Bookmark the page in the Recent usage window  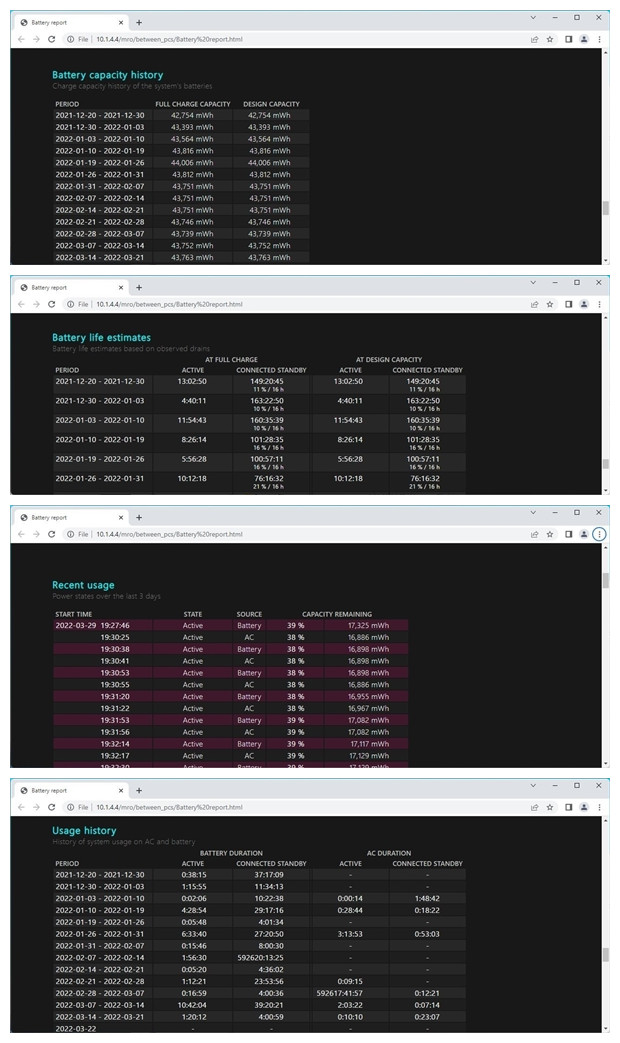coord(550,534)
